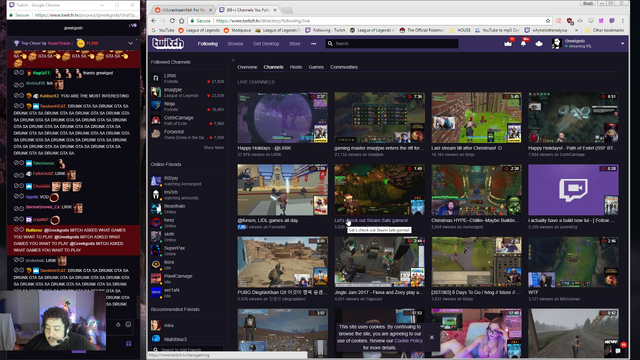The width and height of the screenshot is (640, 360).
Task: Open Happy Holidays LIRIK stream thumbnail
Action: 282,118
